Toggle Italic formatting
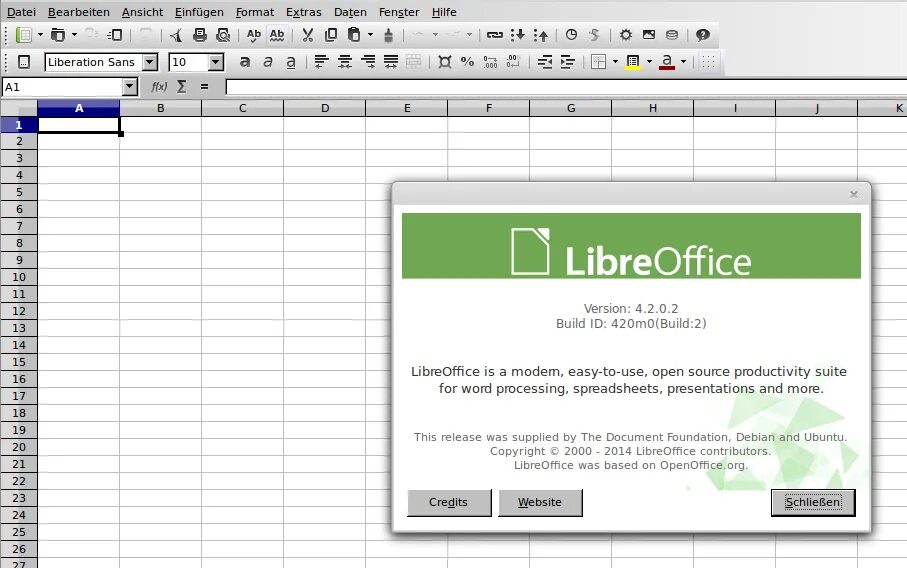This screenshot has height=568, width=907. tap(268, 62)
